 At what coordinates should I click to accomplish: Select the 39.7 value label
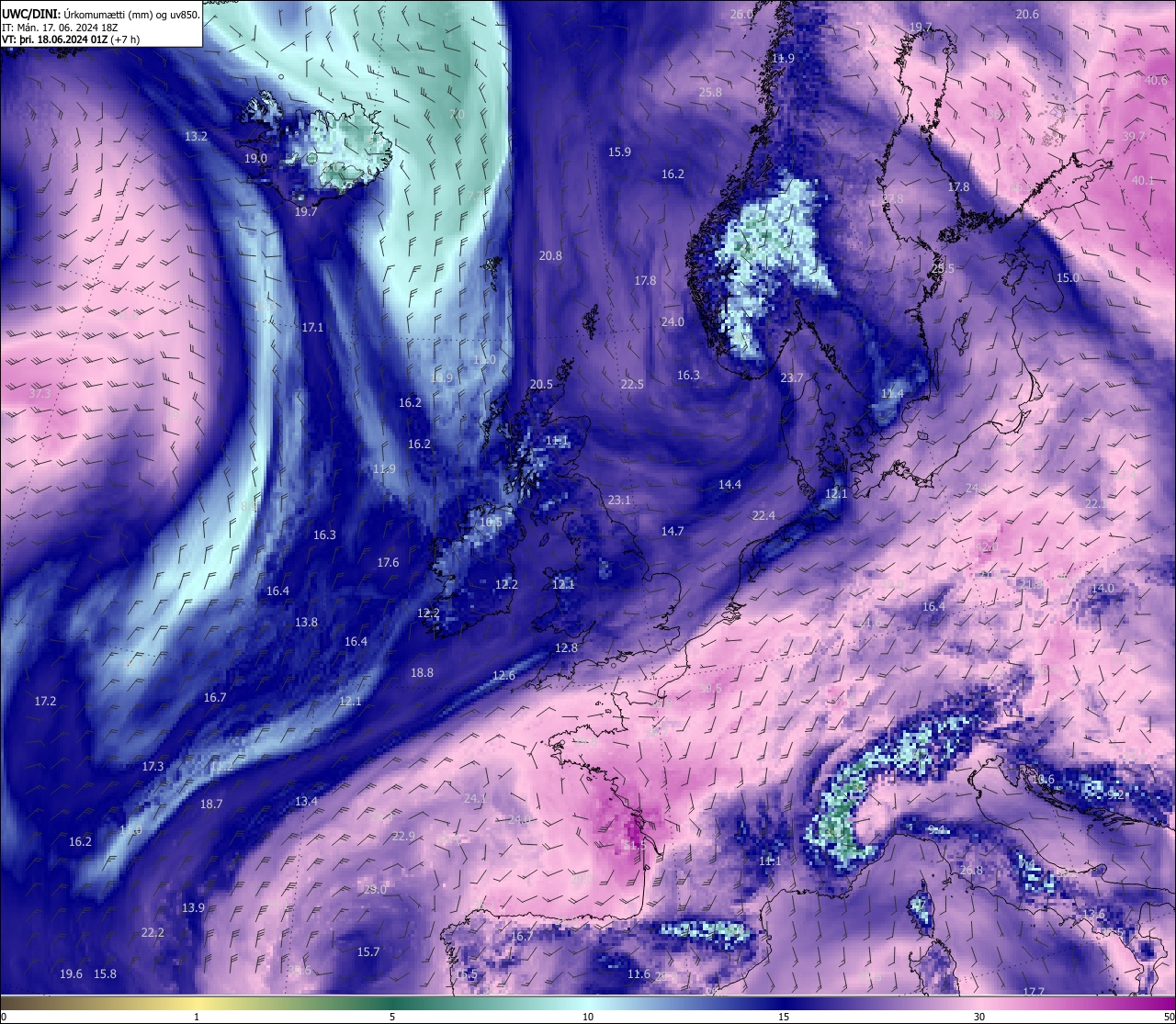1134,136
